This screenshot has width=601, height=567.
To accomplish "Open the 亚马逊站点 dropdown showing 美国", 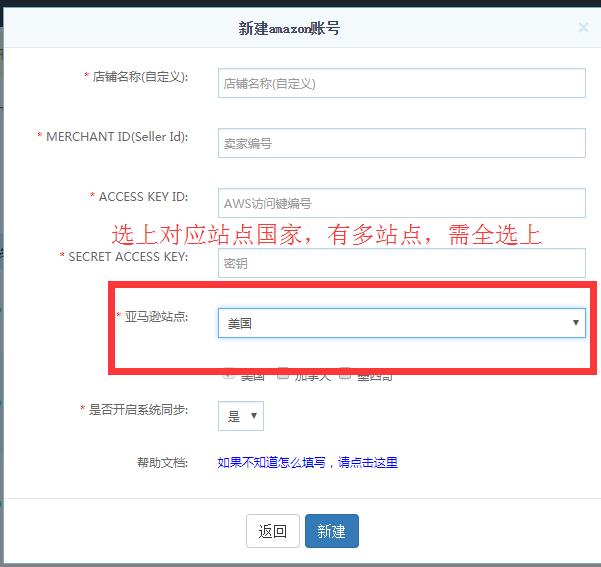I will pos(401,323).
